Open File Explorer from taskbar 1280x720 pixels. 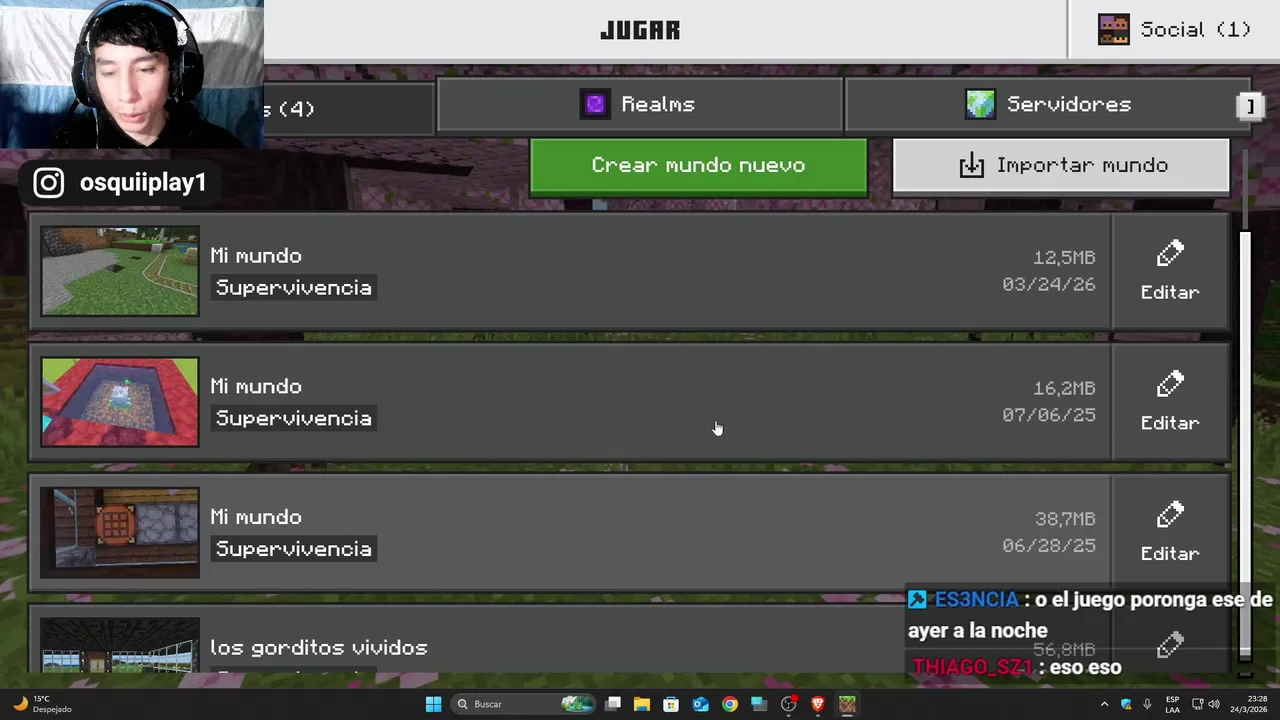pos(642,704)
